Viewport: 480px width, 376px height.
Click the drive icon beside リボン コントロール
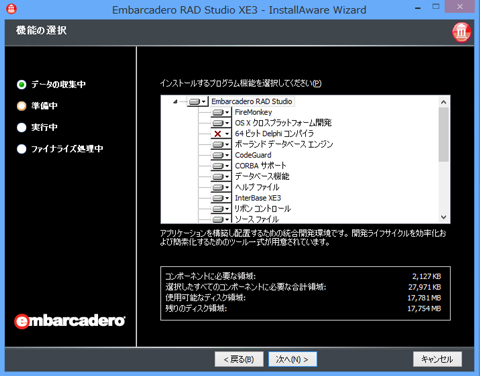[x=218, y=209]
